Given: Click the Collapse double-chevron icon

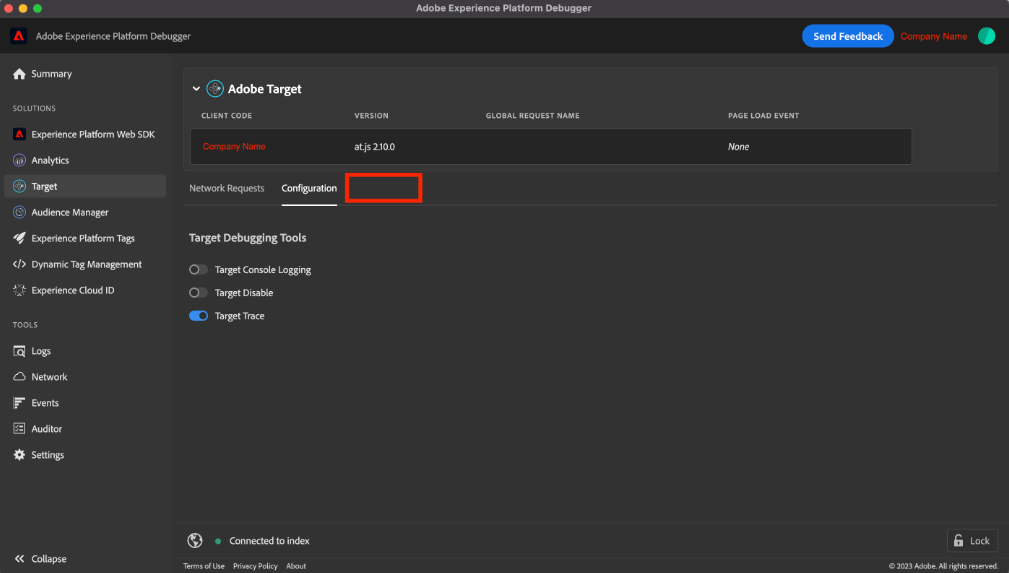Looking at the screenshot, I should click(19, 559).
